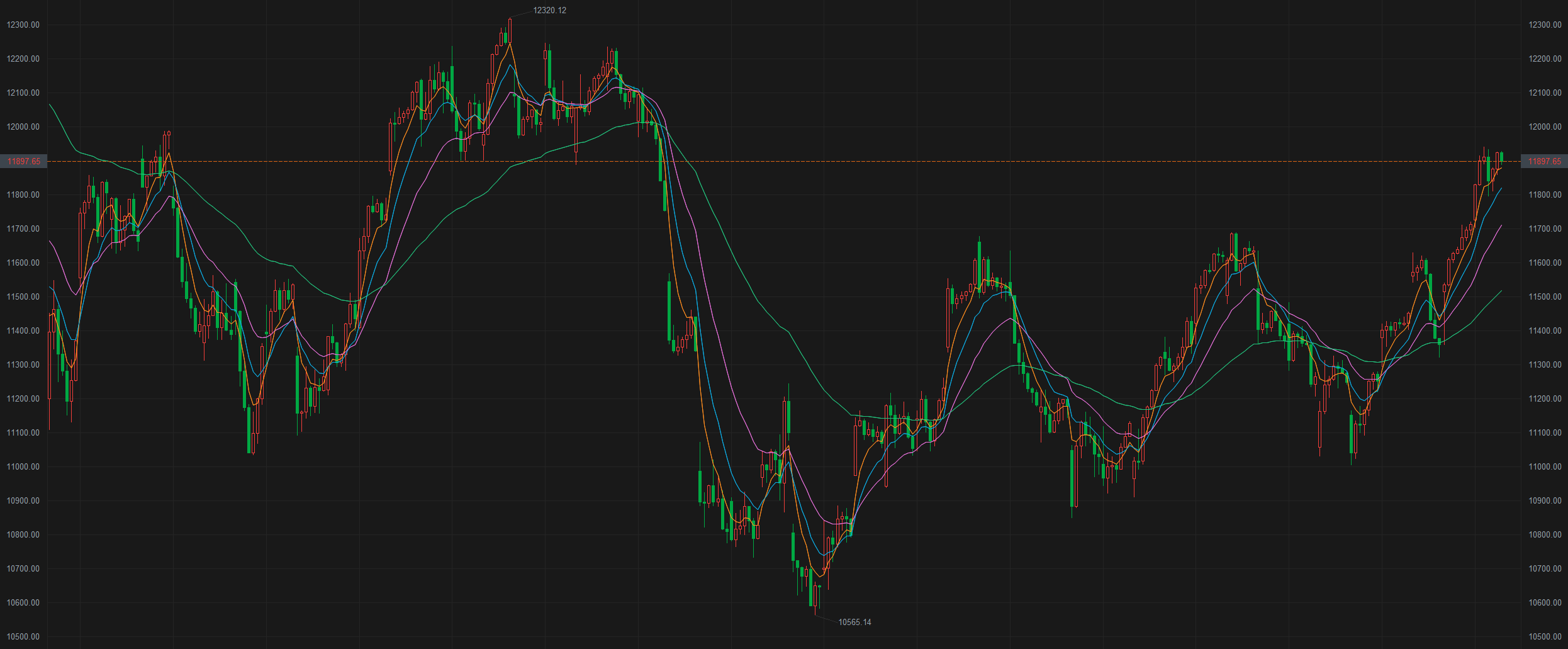Click the rightmost green candle on the chart
Screen dimensions: 1568x649
[1501, 157]
